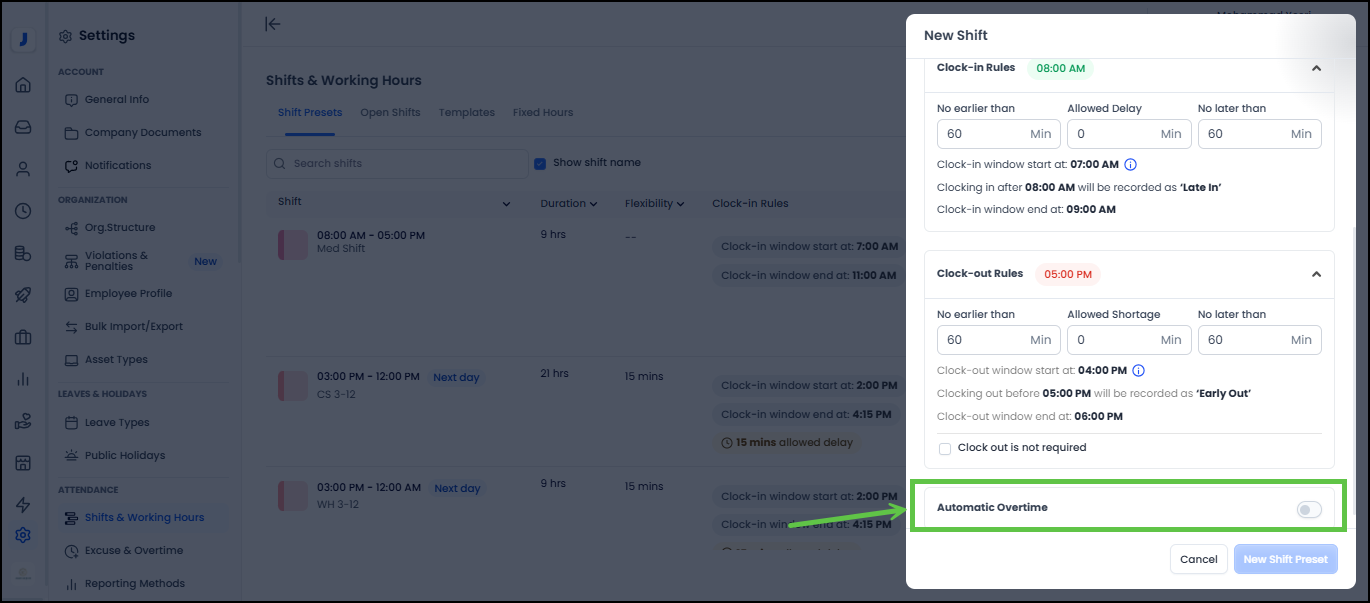The image size is (1370, 603).
Task: Open the inbox icon in sidebar
Action: [22, 127]
